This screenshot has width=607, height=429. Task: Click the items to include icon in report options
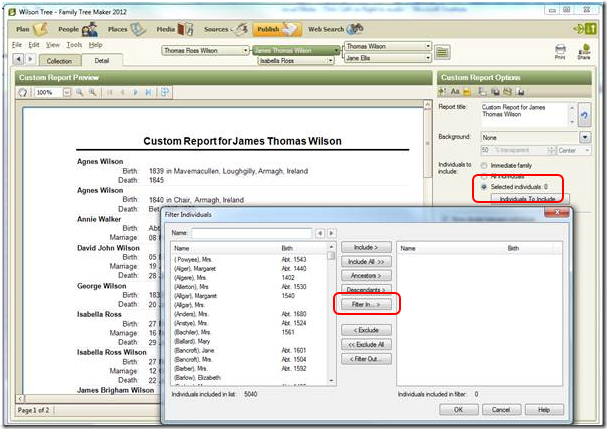point(442,91)
